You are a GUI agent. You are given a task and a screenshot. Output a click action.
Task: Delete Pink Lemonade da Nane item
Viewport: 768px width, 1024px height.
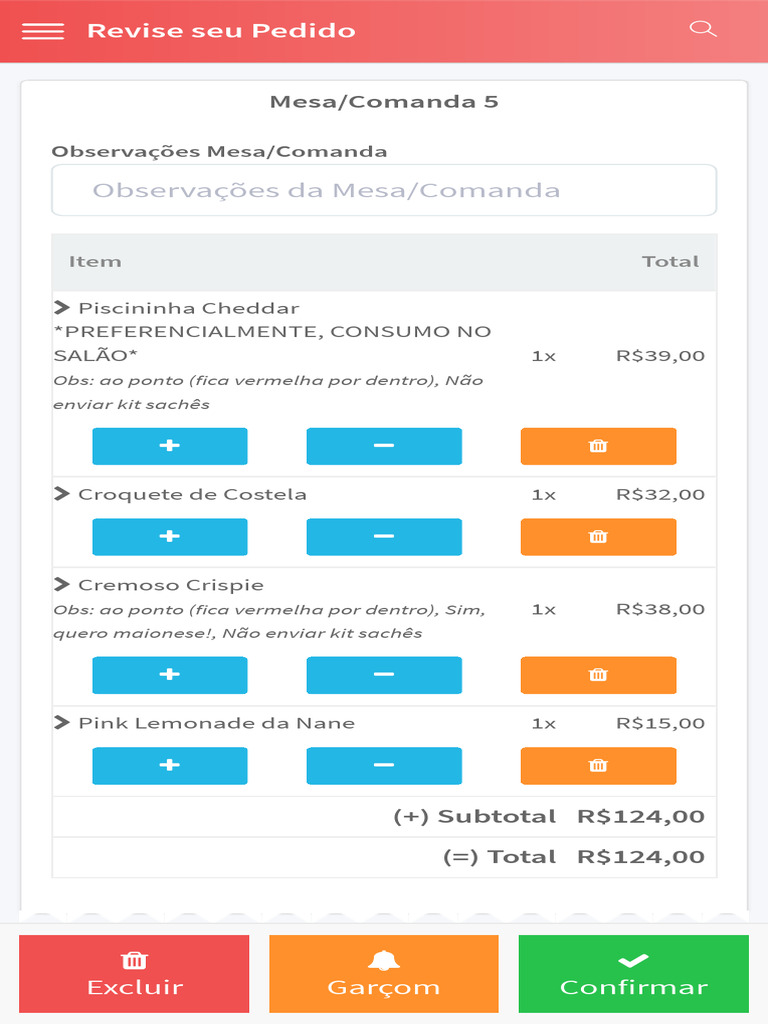tap(598, 766)
